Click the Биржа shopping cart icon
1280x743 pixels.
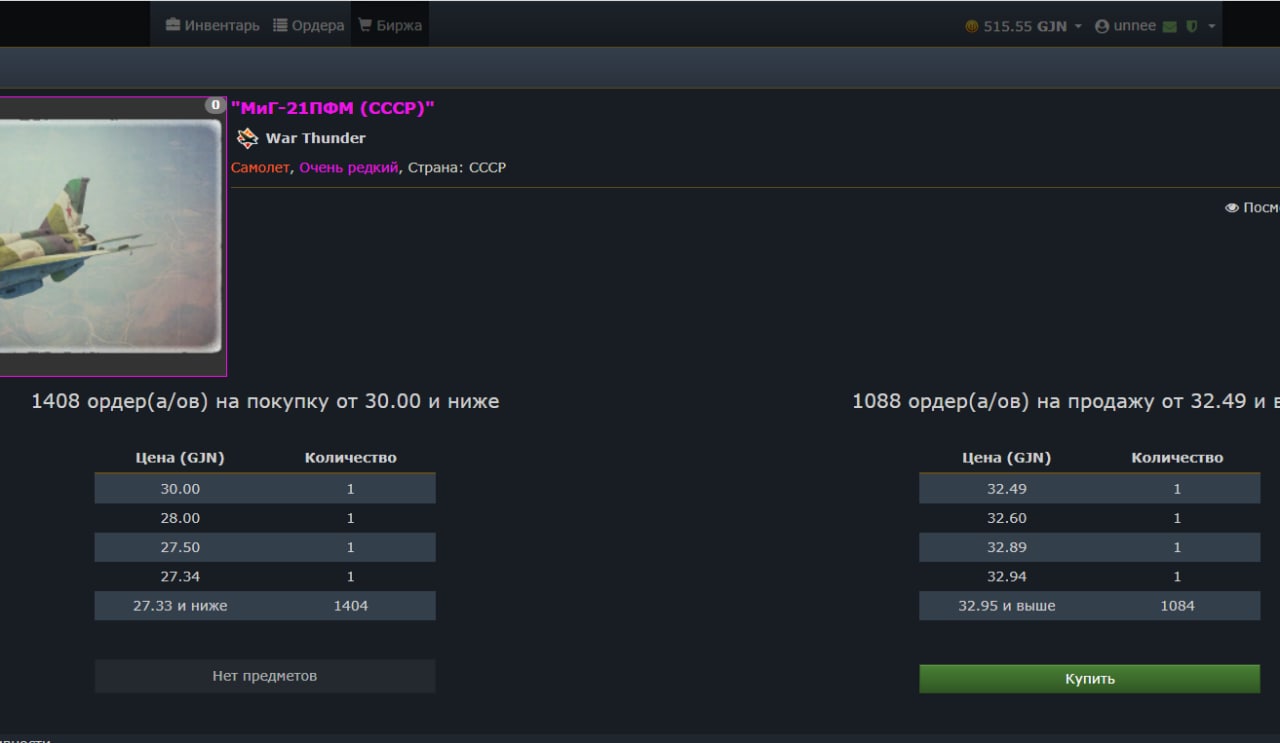click(365, 26)
